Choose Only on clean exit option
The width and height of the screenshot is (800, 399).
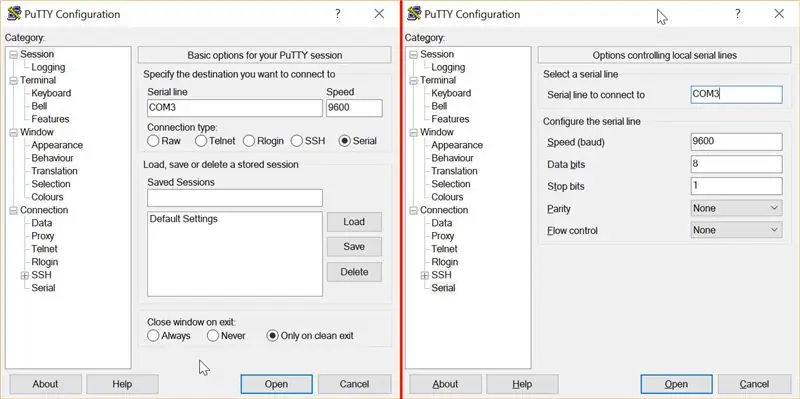[273, 336]
